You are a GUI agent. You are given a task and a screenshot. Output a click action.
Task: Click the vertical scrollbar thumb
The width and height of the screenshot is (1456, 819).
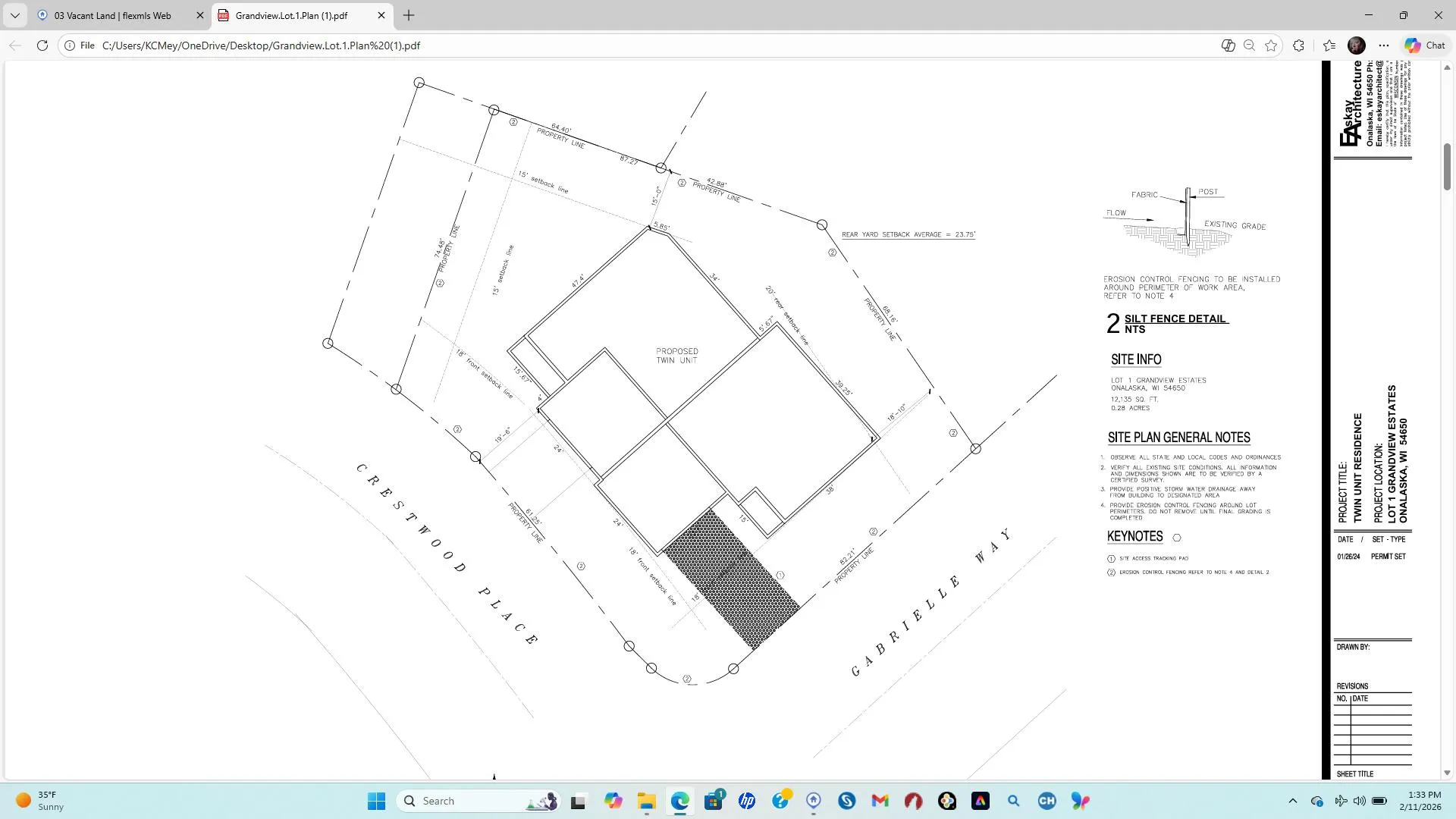click(1447, 167)
